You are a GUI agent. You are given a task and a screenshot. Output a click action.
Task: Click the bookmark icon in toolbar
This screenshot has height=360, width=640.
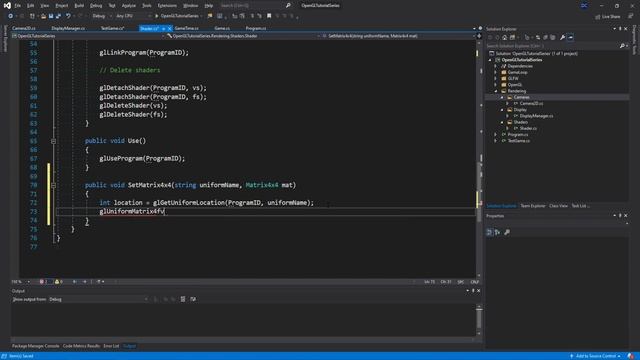pos(269,16)
